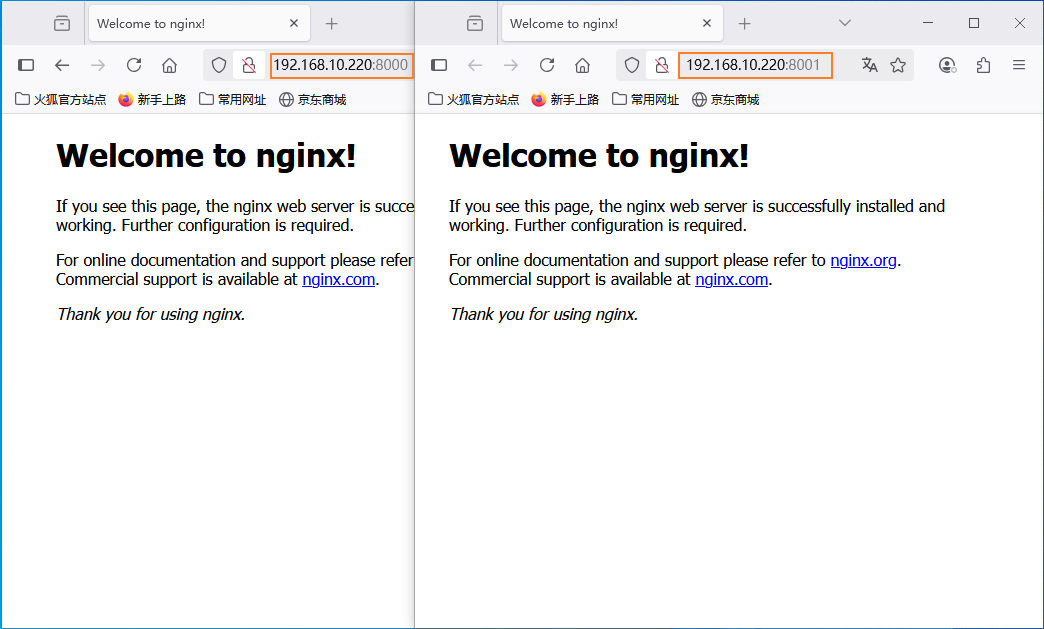Open 京东商城 bookmark in right window
Image resolution: width=1044 pixels, height=629 pixels.
tap(726, 100)
